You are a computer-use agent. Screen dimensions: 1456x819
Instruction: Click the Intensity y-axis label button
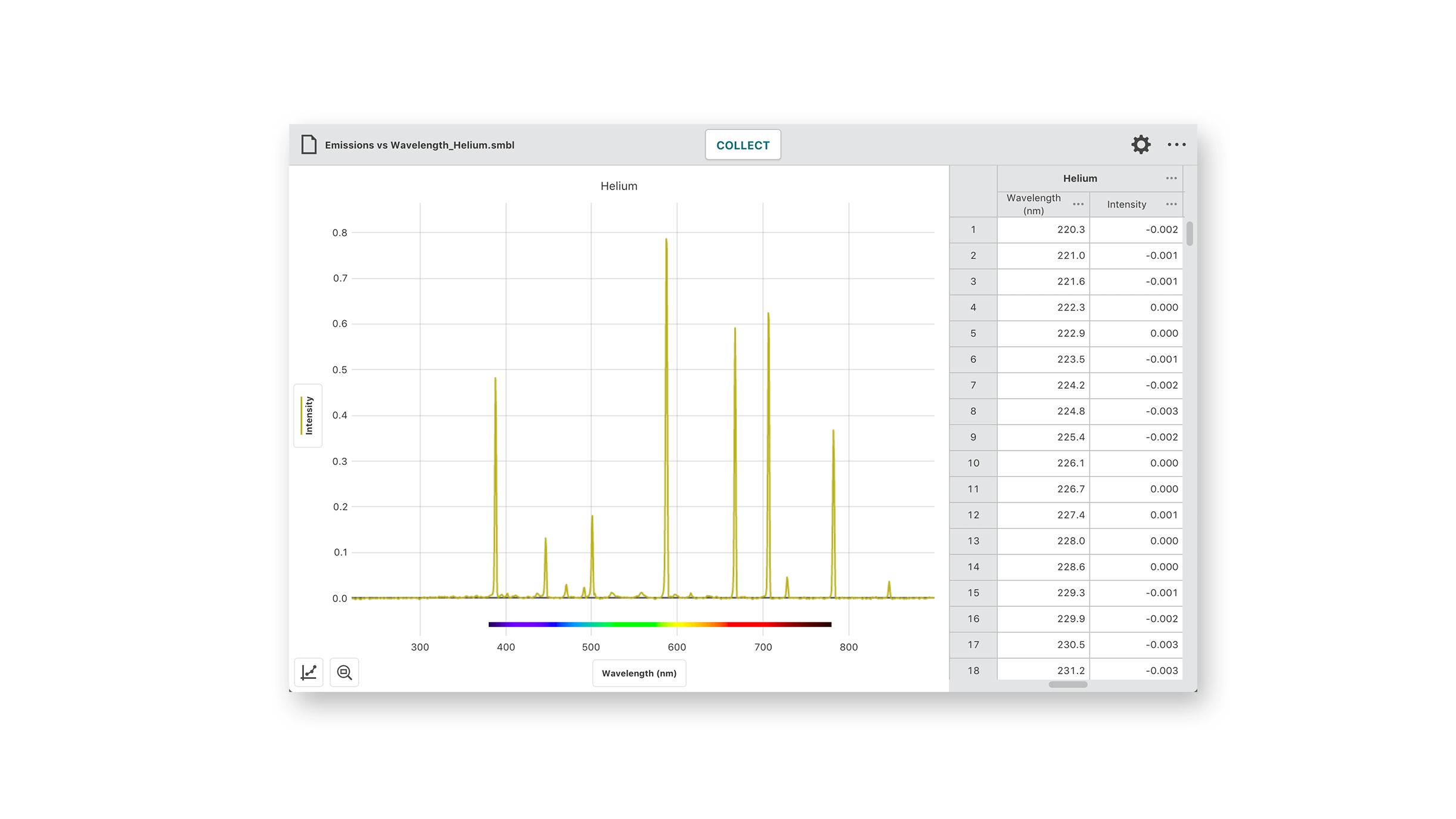point(308,415)
